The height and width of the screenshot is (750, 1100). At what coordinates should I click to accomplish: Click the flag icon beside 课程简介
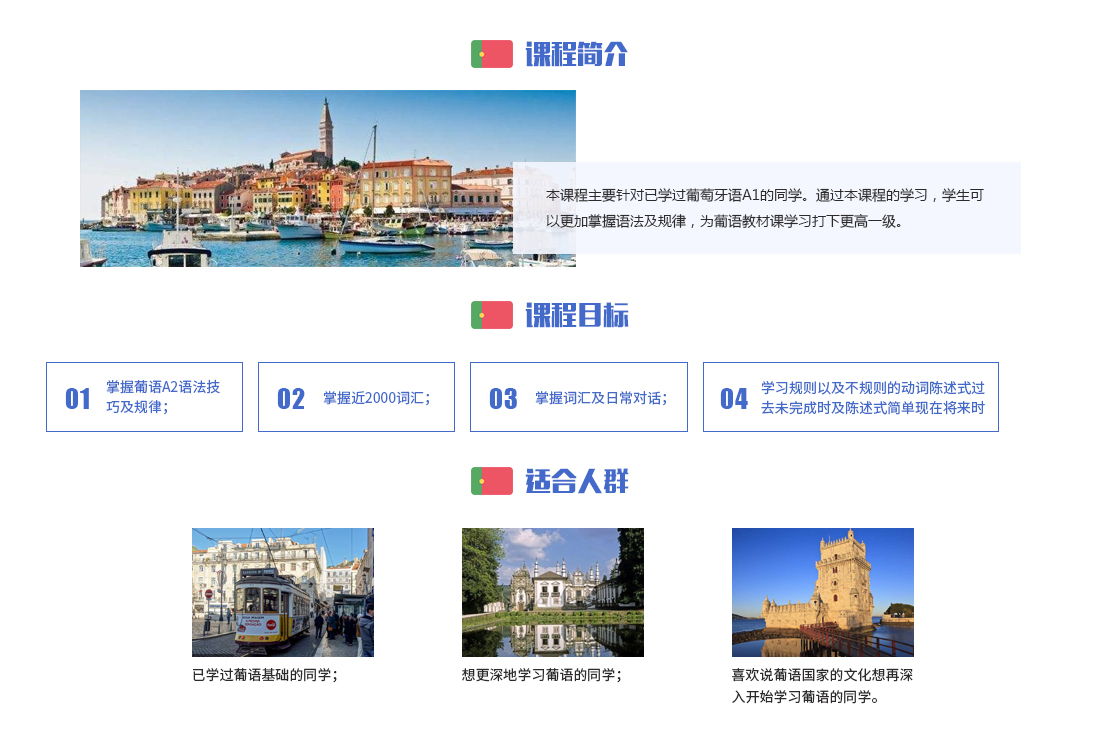pos(492,54)
